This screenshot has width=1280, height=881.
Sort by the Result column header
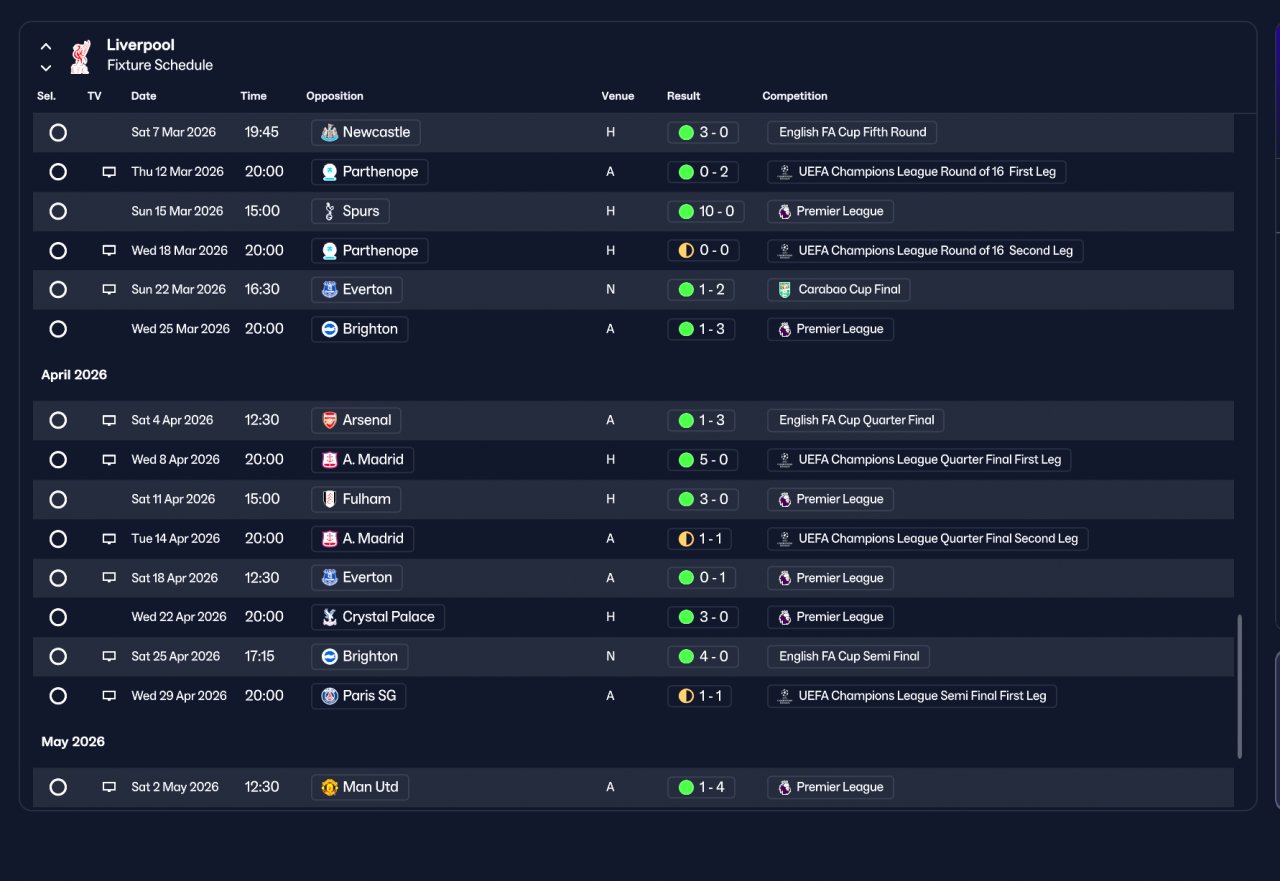pyautogui.click(x=684, y=96)
